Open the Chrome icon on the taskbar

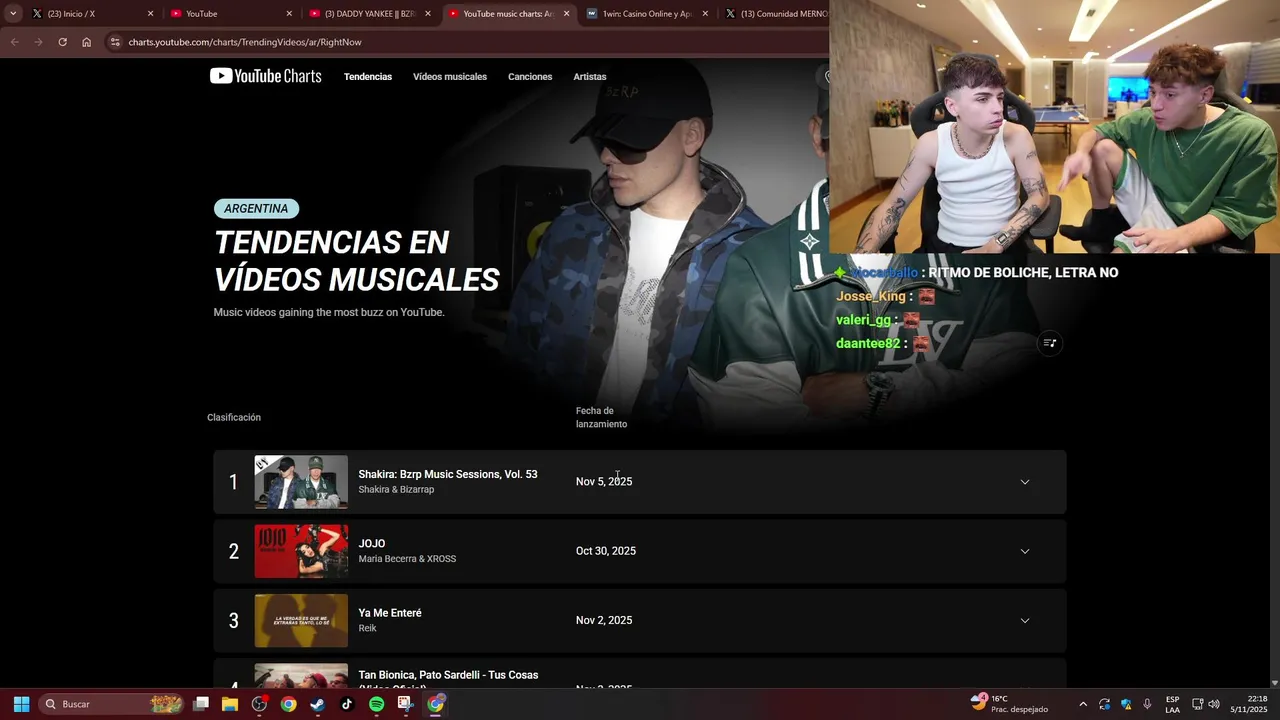click(288, 704)
